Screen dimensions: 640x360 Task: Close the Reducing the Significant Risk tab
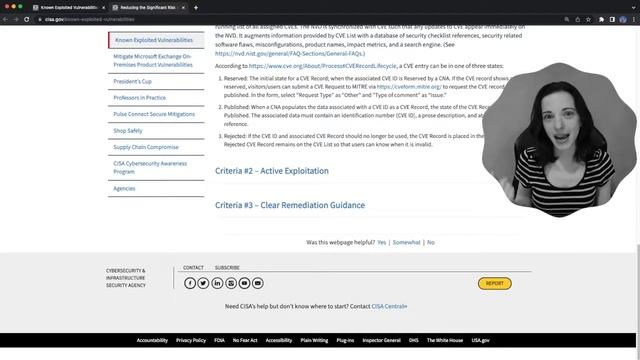point(183,7)
